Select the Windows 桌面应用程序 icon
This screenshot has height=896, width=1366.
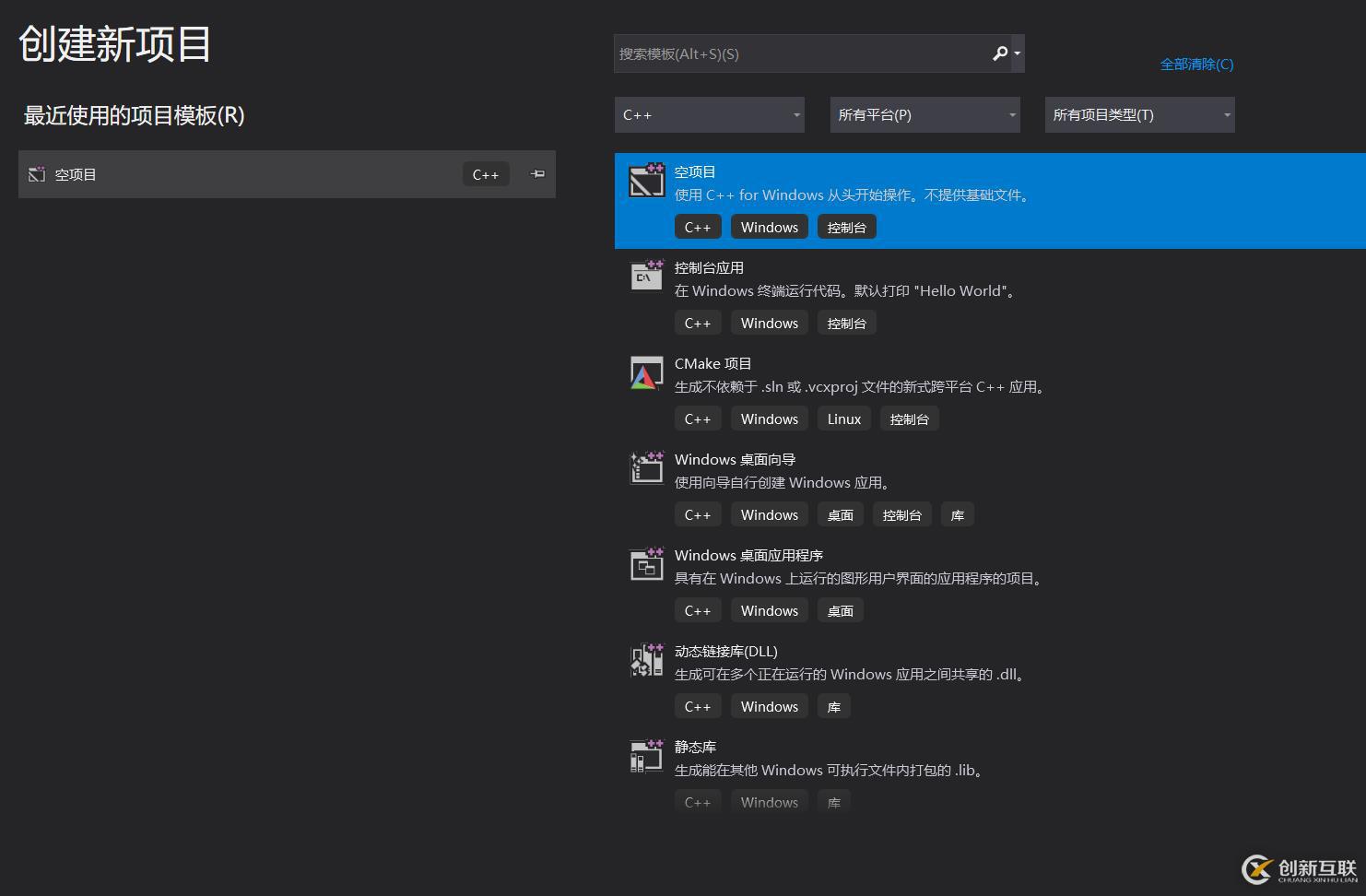tap(646, 564)
